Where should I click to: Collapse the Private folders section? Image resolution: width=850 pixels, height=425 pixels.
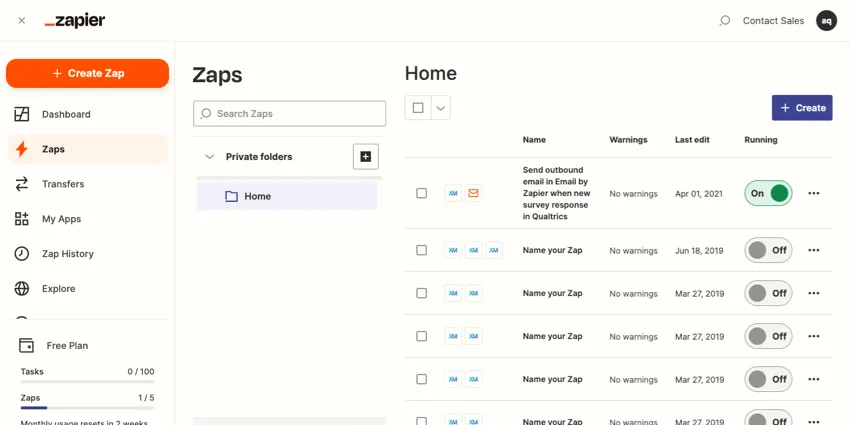(x=209, y=157)
